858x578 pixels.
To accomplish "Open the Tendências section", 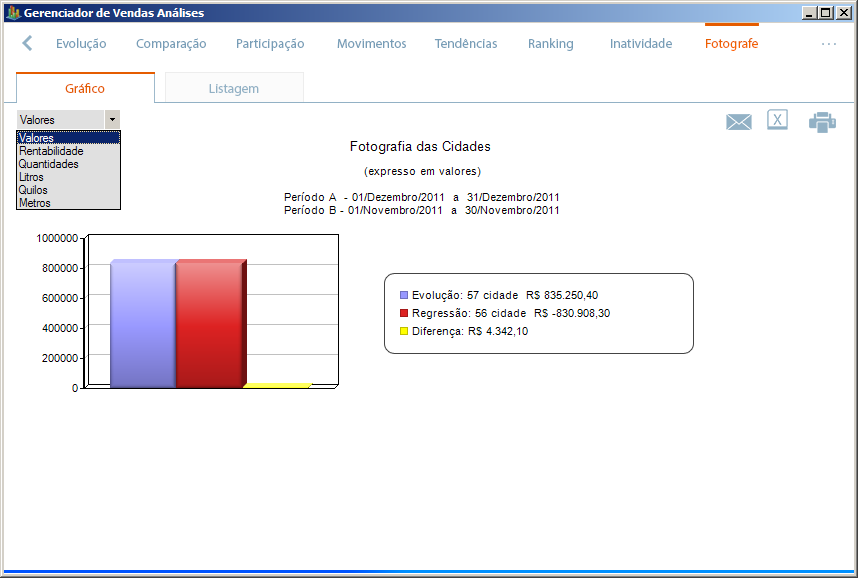I will tap(466, 44).
